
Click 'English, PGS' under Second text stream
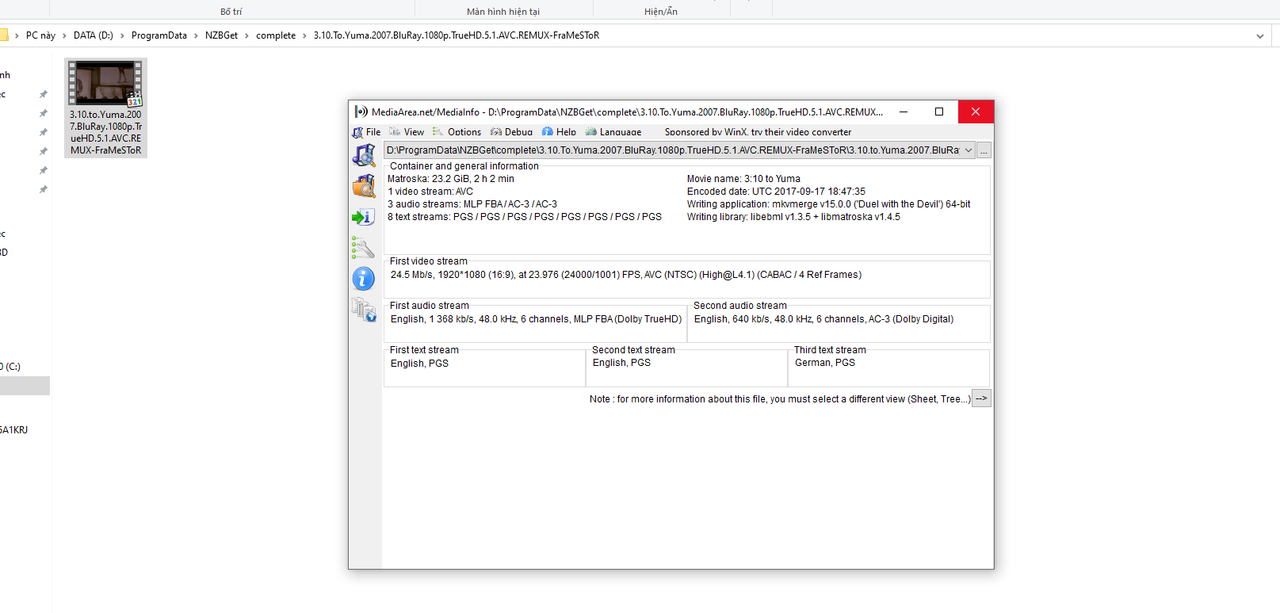pos(621,363)
